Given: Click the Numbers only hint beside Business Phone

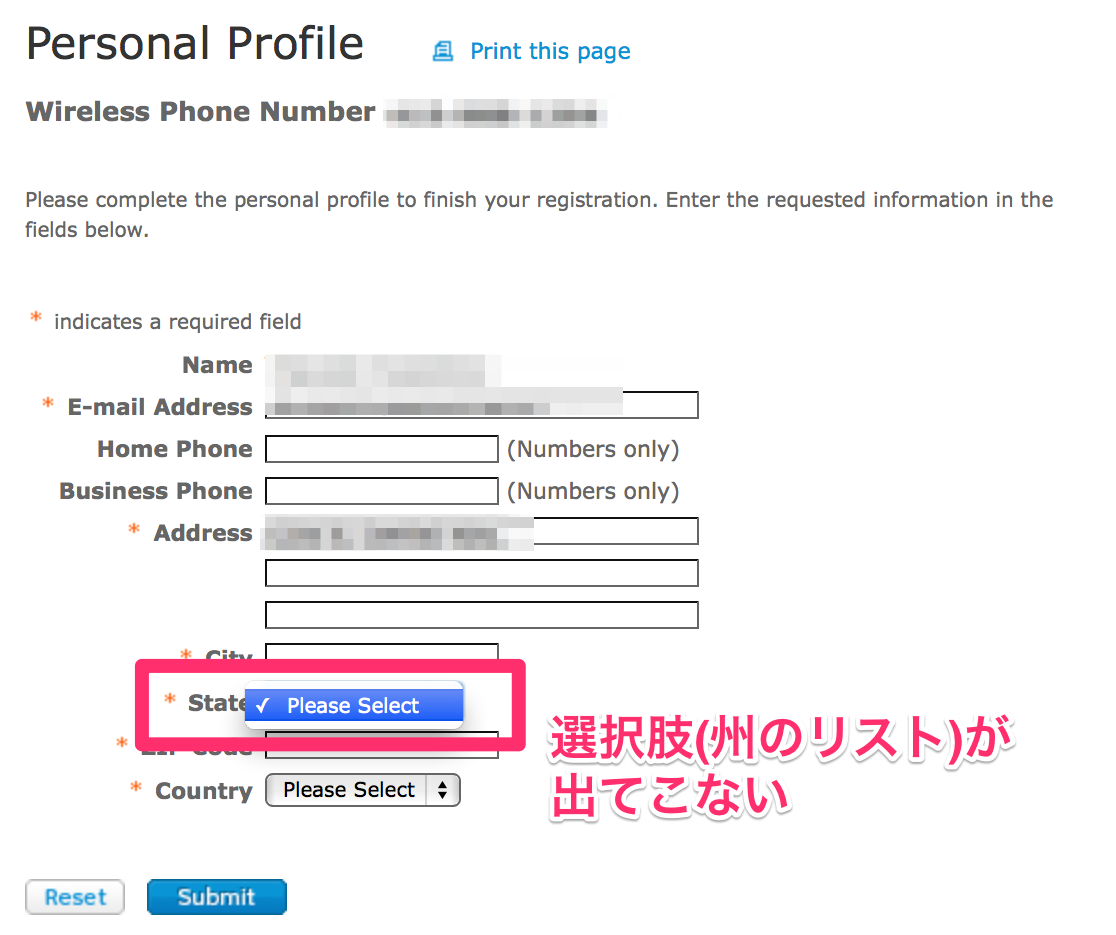Looking at the screenshot, I should [593, 491].
